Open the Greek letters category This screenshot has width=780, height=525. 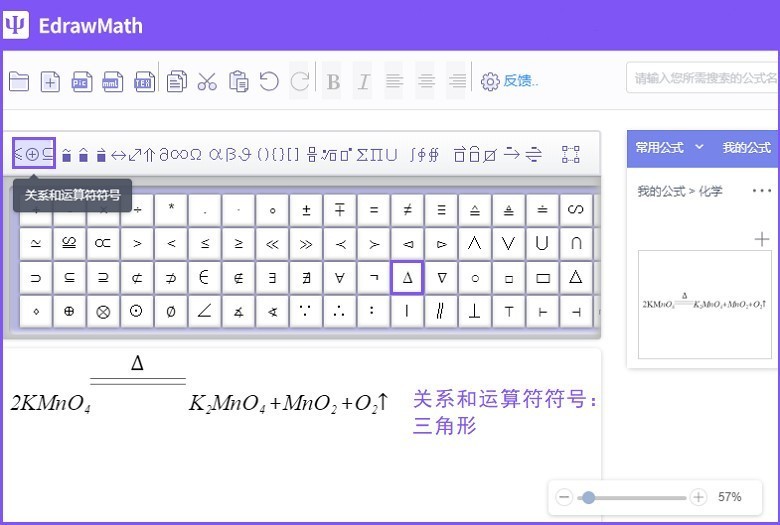pos(230,155)
